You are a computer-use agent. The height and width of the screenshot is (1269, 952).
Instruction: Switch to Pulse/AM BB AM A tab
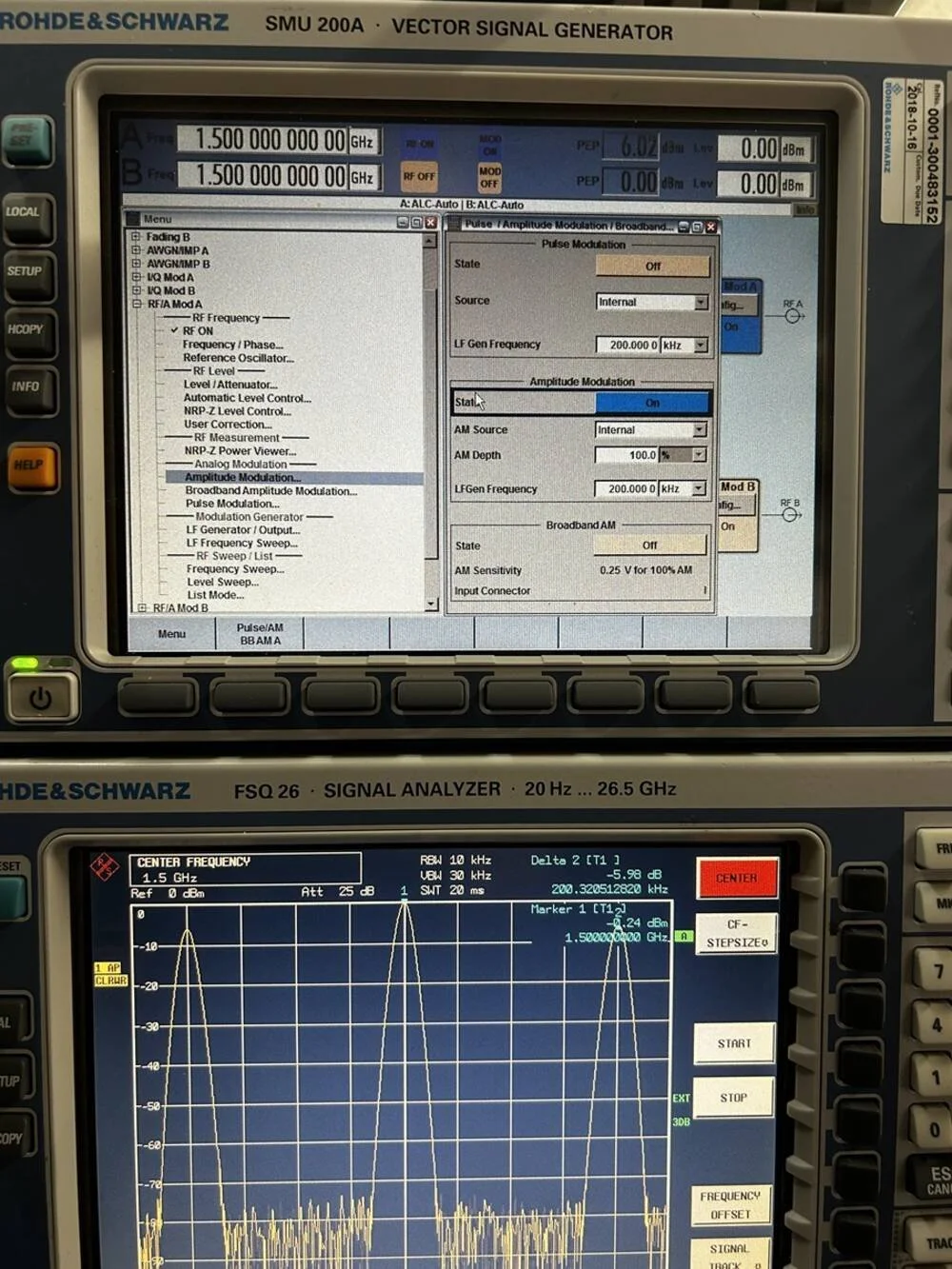point(260,634)
